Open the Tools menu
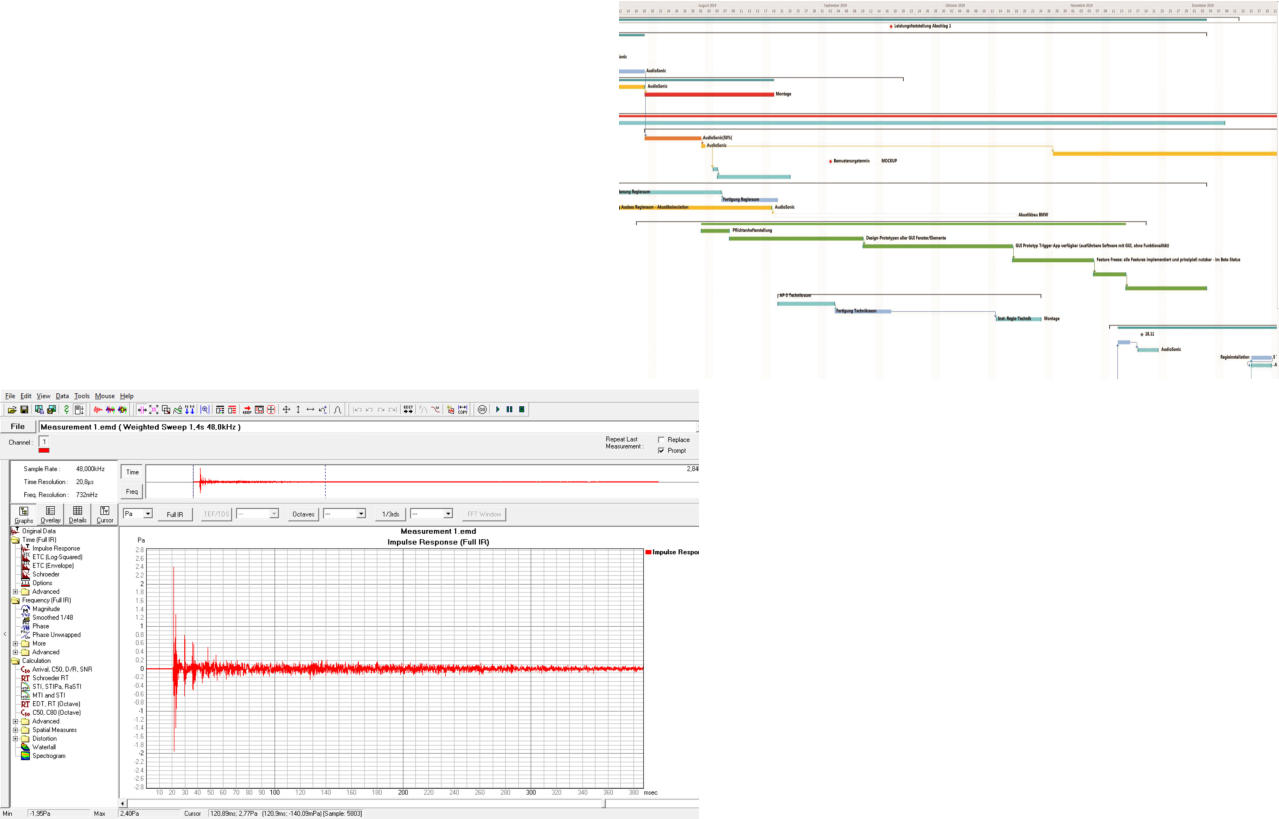The height and width of the screenshot is (819, 1279). (82, 396)
